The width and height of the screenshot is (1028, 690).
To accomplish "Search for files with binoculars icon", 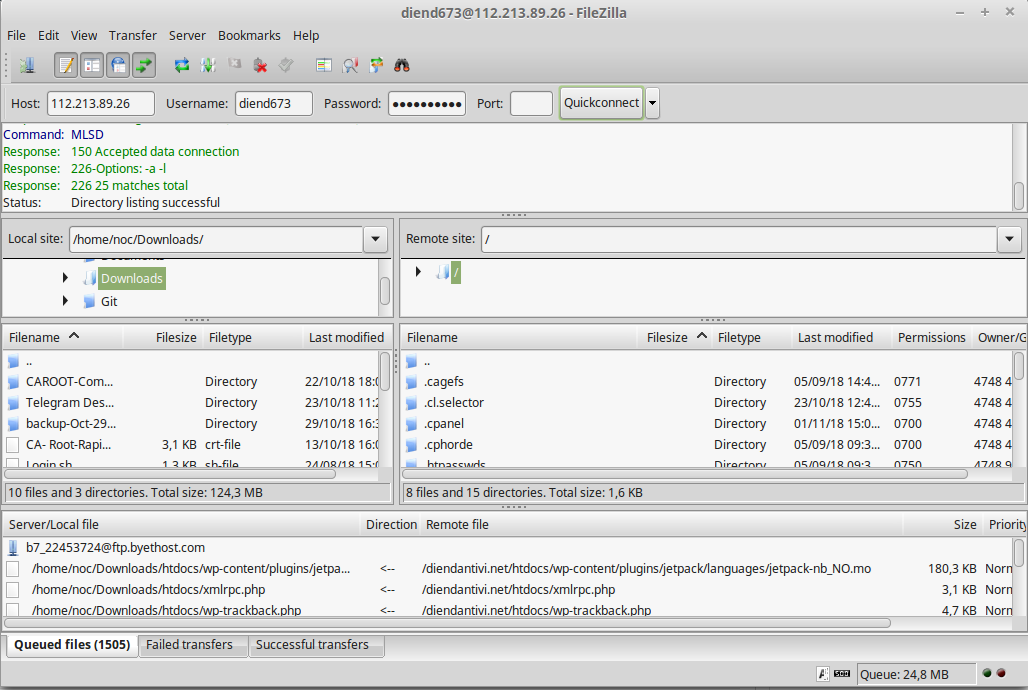I will (x=402, y=65).
